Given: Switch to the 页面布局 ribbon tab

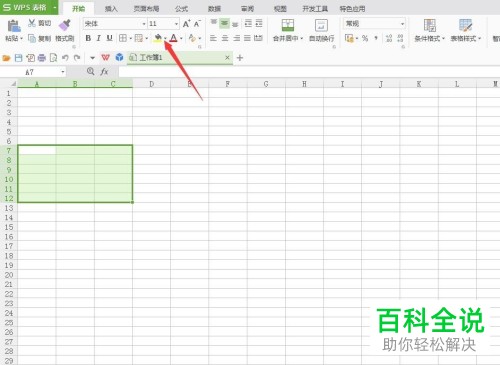Looking at the screenshot, I should [146, 9].
